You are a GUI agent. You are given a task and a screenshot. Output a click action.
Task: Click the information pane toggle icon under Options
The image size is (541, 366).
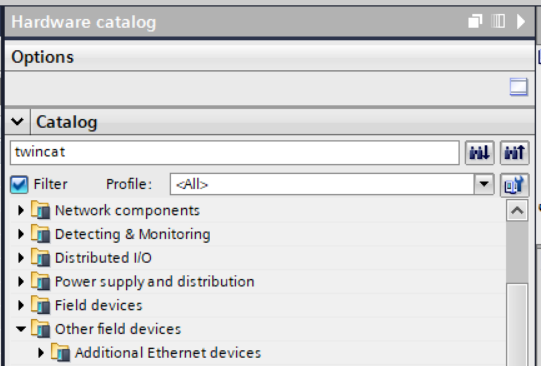point(519,87)
